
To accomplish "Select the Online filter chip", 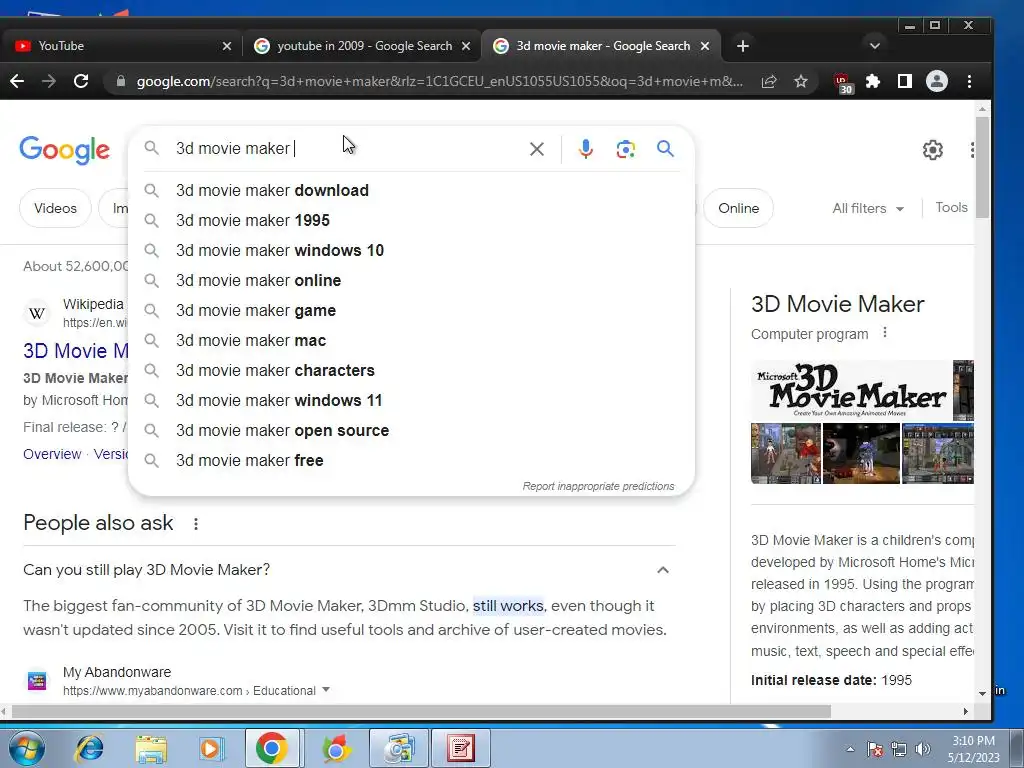I will point(738,208).
